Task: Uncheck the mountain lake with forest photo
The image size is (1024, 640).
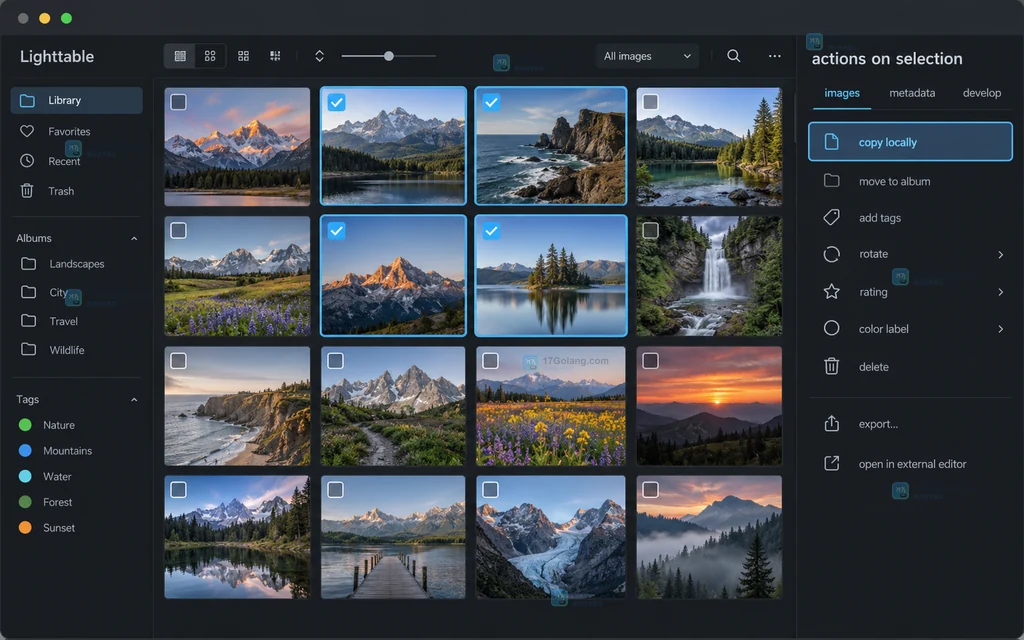Action: pos(336,102)
